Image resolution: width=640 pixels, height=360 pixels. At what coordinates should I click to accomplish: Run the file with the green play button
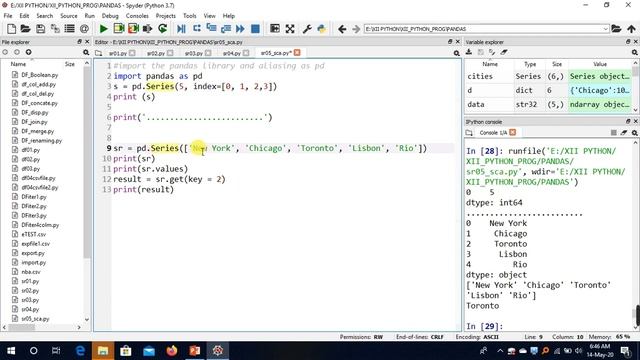point(104,29)
